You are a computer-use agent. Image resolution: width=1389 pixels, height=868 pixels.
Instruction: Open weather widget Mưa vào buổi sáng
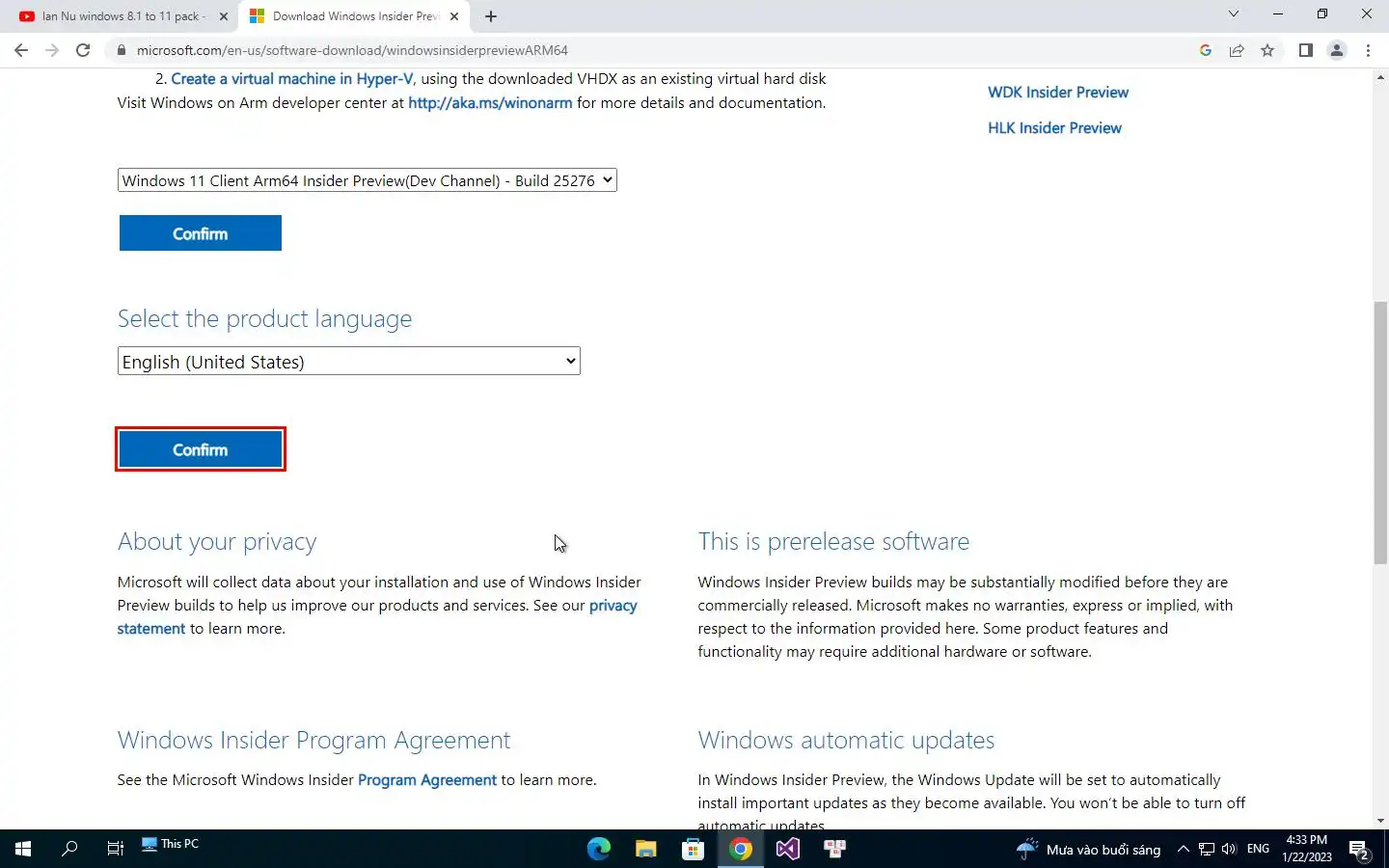[x=1089, y=850]
